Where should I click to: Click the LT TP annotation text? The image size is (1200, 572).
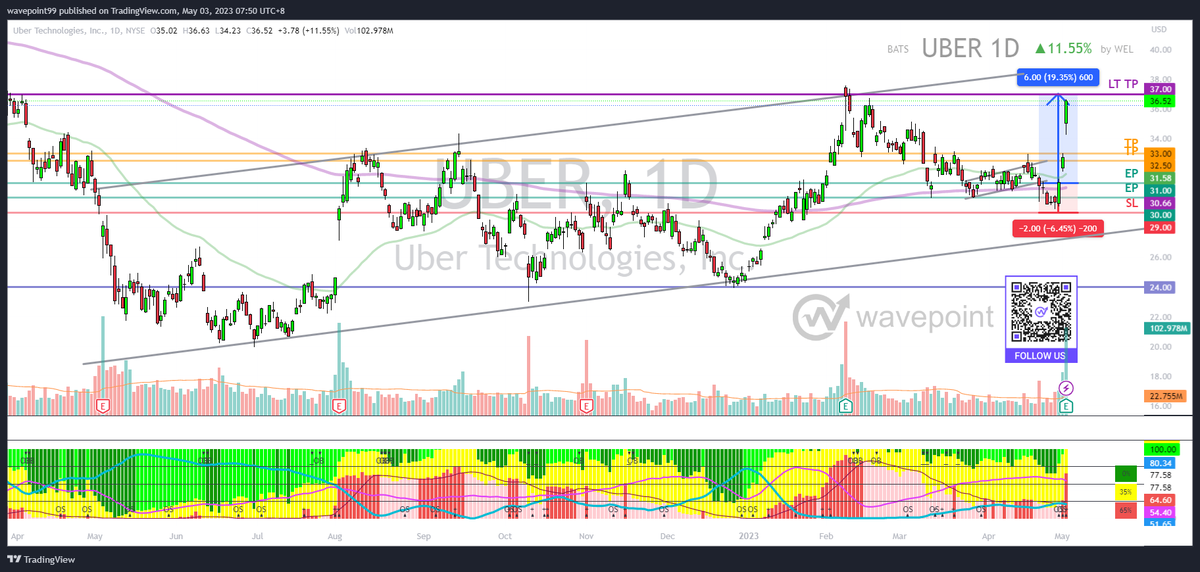click(1121, 82)
